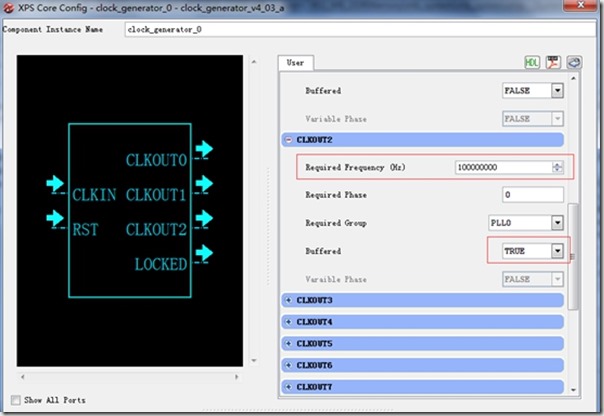
Task: Open the CLKOUT2 Buffered TRUE dropdown
Action: point(557,251)
